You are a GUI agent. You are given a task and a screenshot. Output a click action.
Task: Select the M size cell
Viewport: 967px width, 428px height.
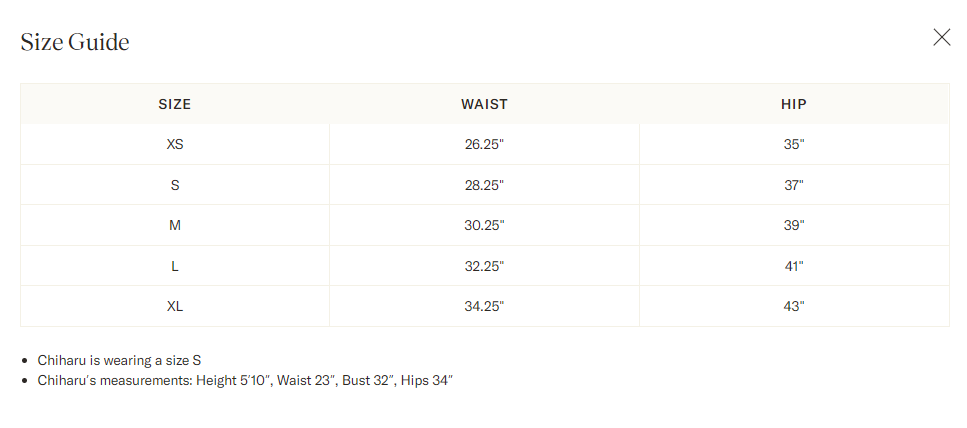(175, 226)
